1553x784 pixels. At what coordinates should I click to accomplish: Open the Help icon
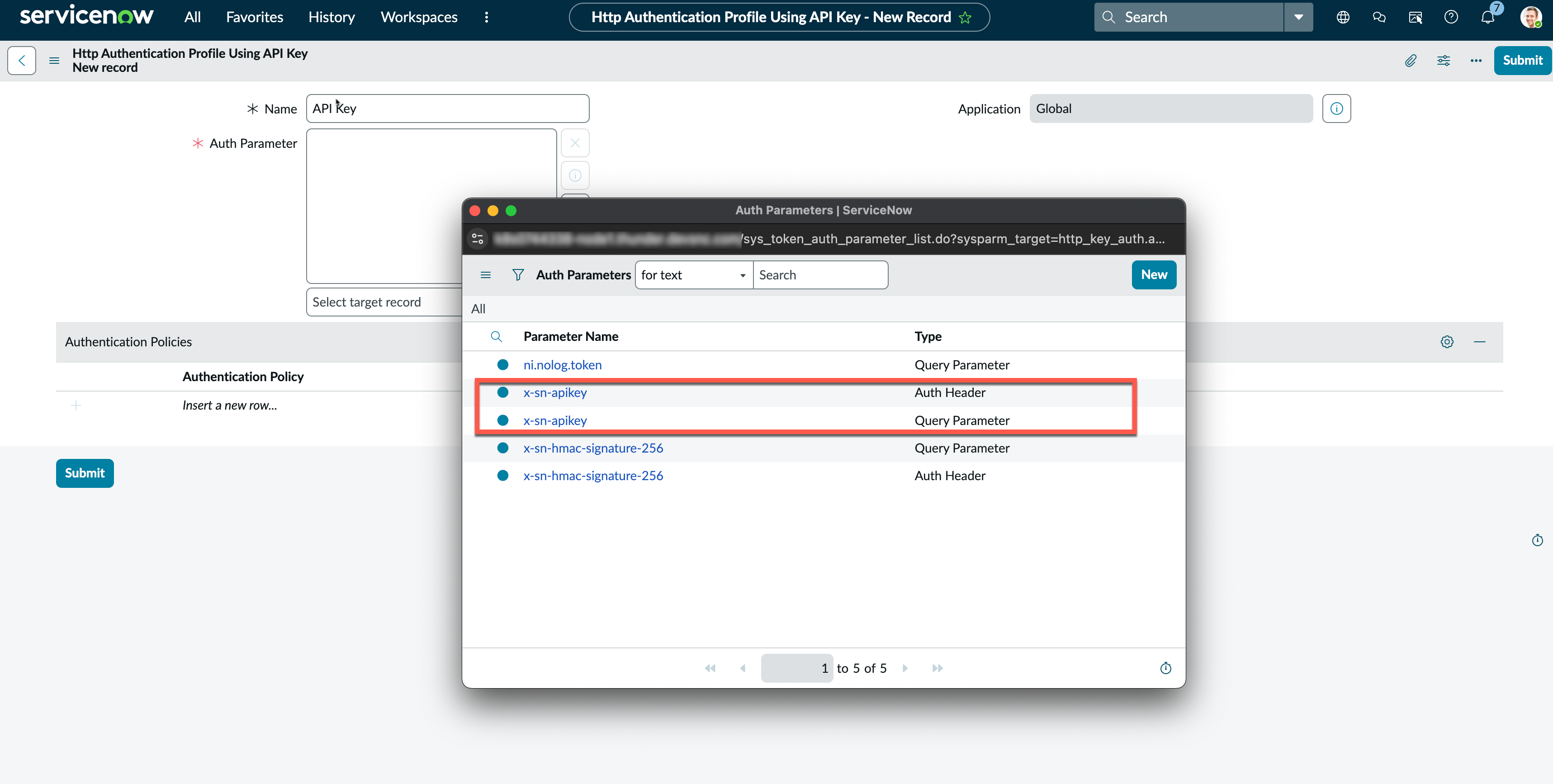point(1451,17)
